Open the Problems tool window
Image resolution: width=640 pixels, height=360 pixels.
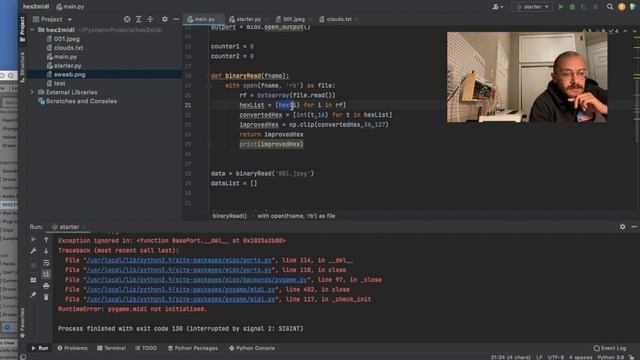pos(72,348)
